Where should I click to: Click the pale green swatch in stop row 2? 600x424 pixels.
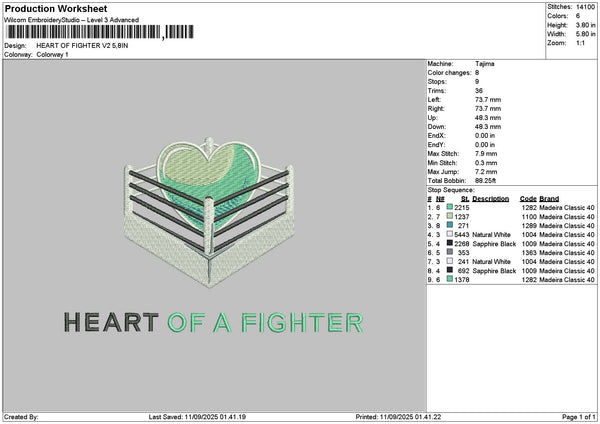click(x=450, y=216)
